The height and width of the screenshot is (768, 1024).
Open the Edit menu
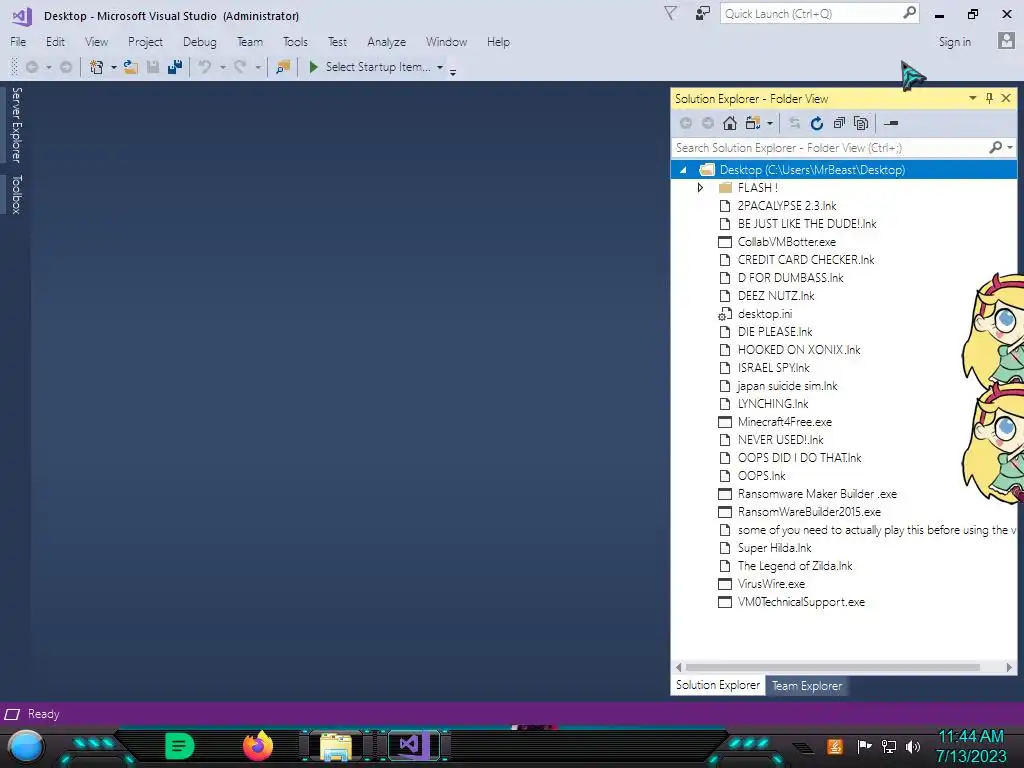tap(55, 42)
